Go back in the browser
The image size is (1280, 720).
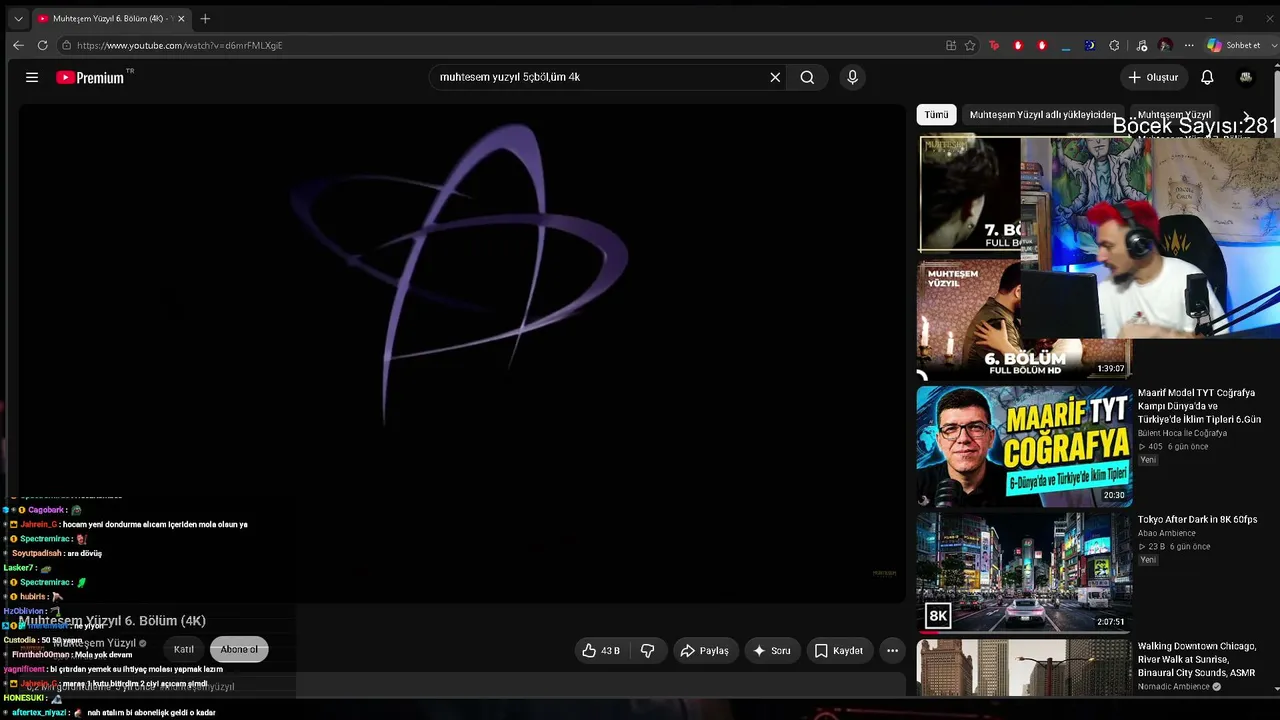(18, 45)
